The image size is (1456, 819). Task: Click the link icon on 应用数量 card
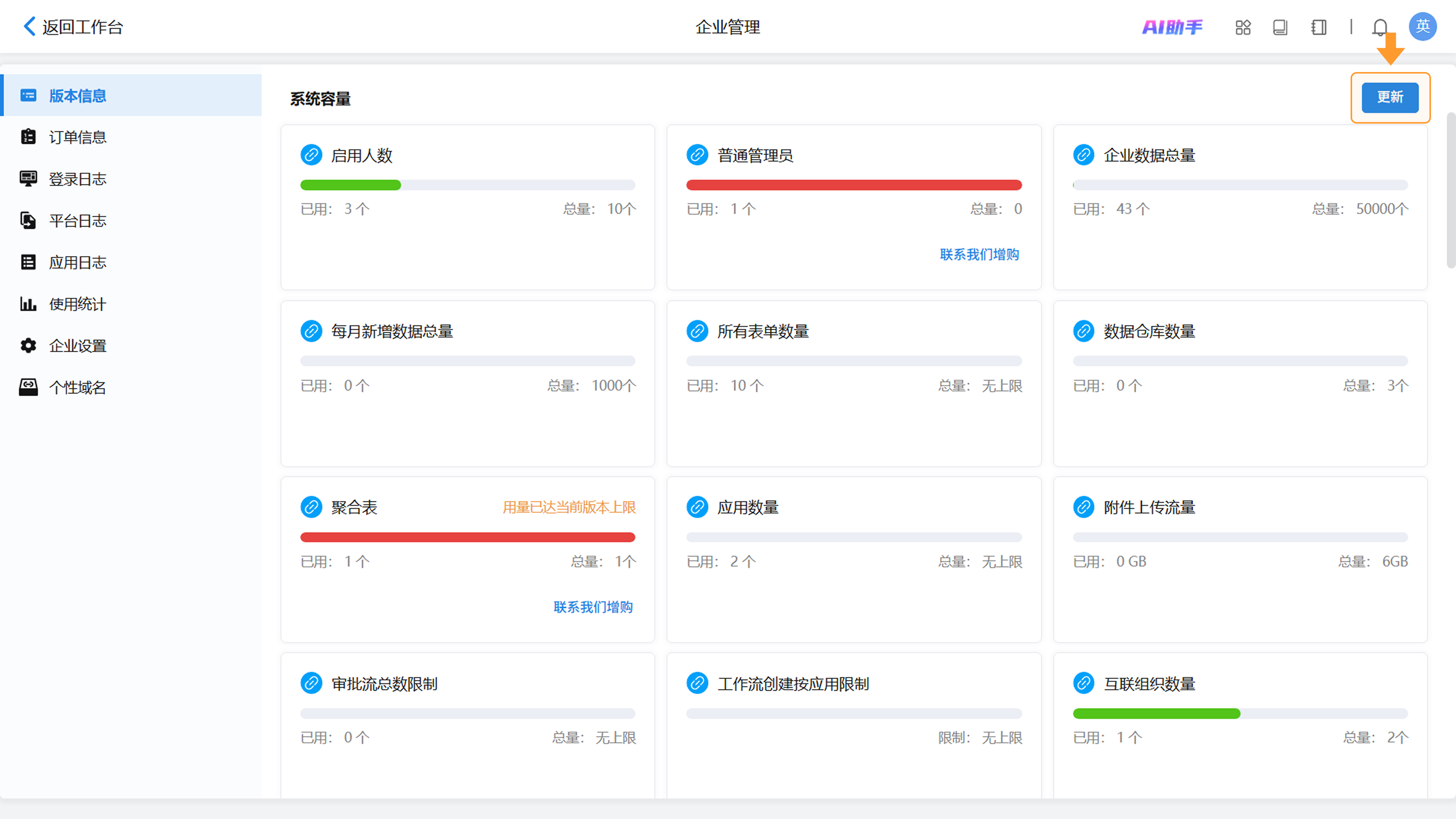point(698,507)
